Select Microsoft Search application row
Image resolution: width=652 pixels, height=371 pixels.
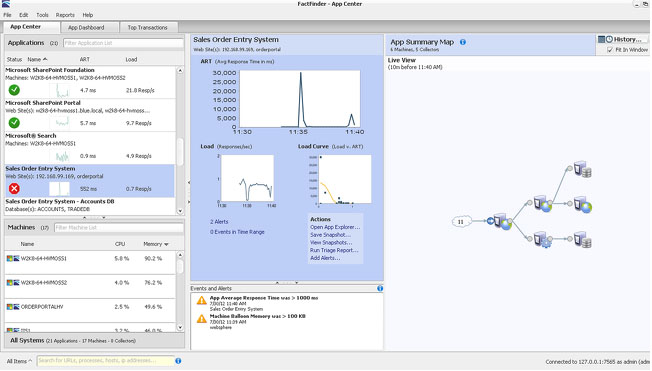pos(90,148)
